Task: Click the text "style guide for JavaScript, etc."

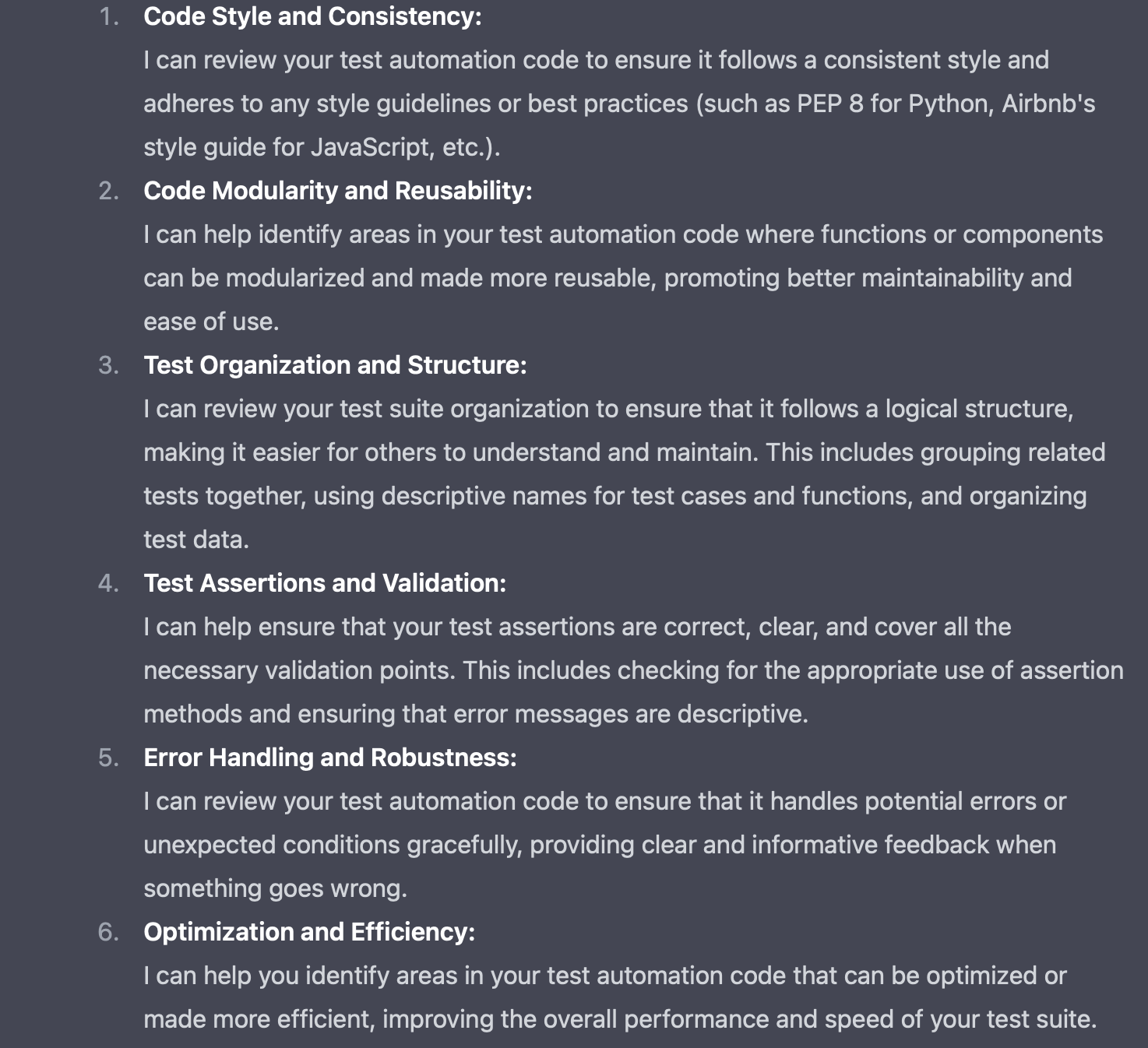Action: (321, 147)
